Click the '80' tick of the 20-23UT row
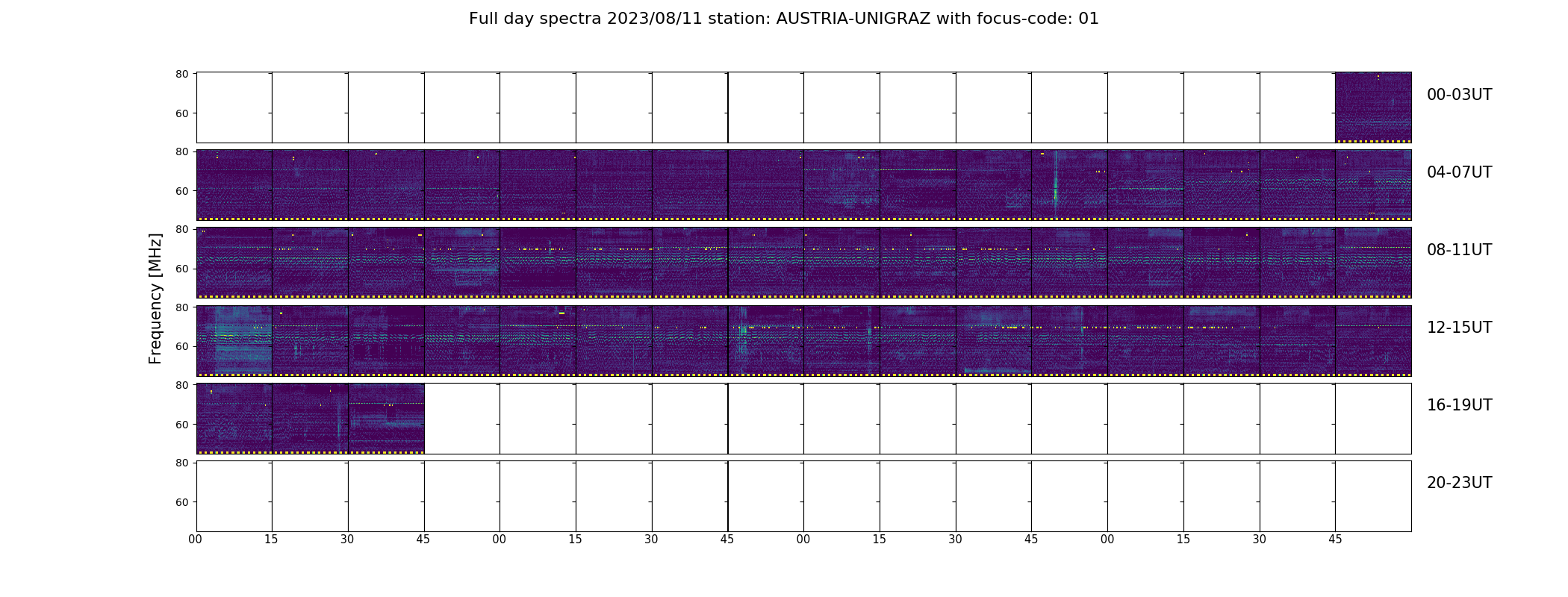Screen dimensions: 1568x597 181,463
